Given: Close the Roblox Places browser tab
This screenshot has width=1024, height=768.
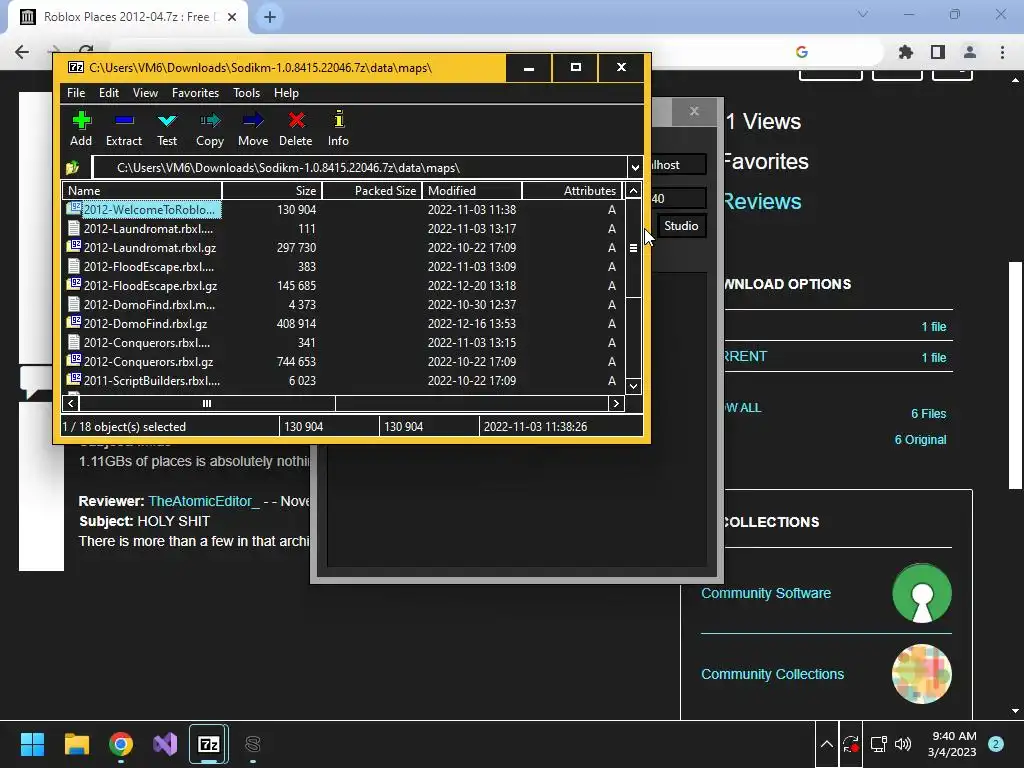Looking at the screenshot, I should point(232,17).
